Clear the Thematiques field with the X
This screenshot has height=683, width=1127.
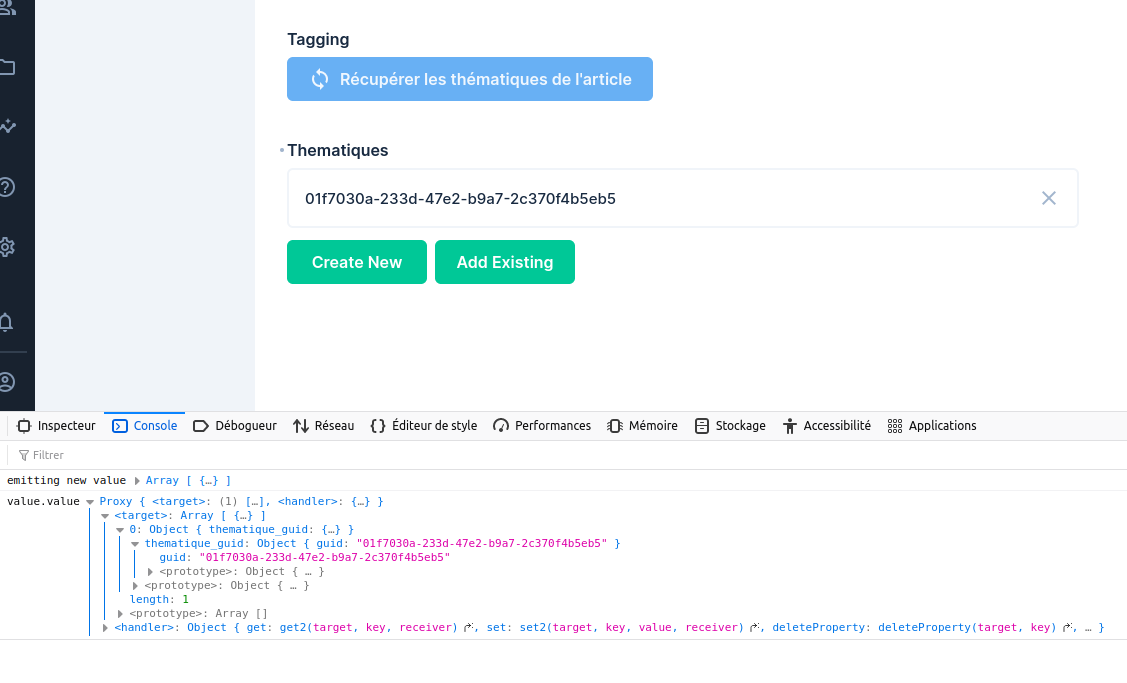[1048, 197]
